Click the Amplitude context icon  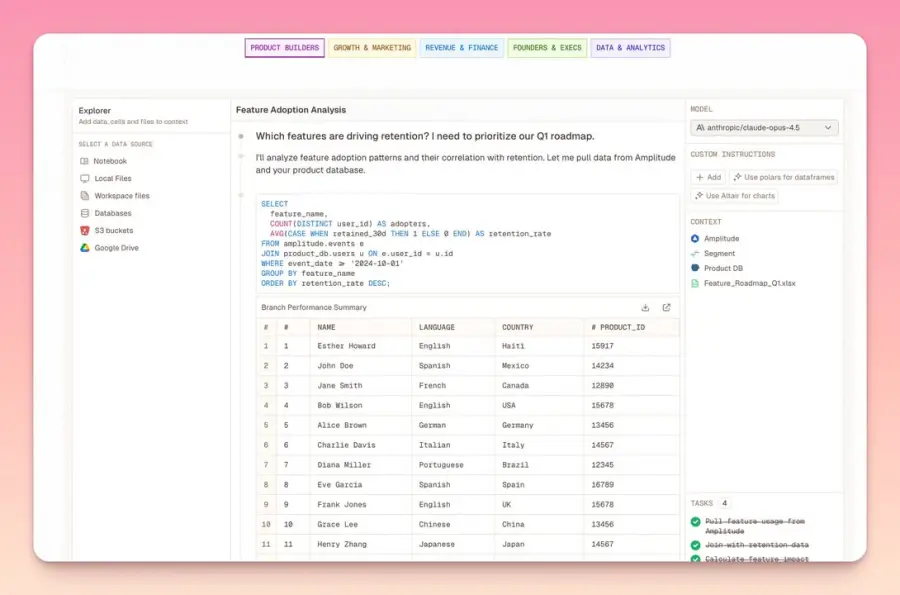[x=695, y=239]
